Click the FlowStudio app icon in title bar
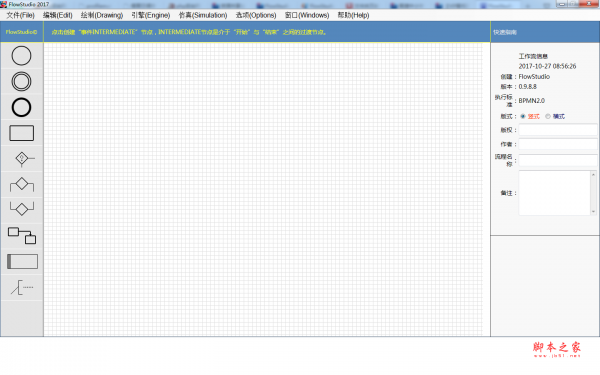 point(4,5)
